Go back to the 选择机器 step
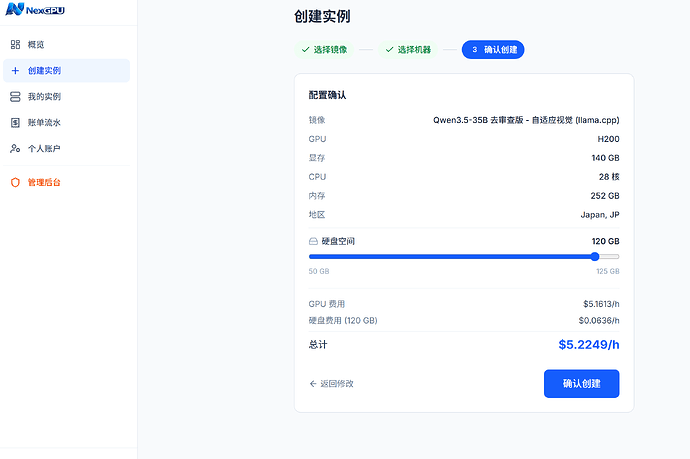 tap(408, 50)
